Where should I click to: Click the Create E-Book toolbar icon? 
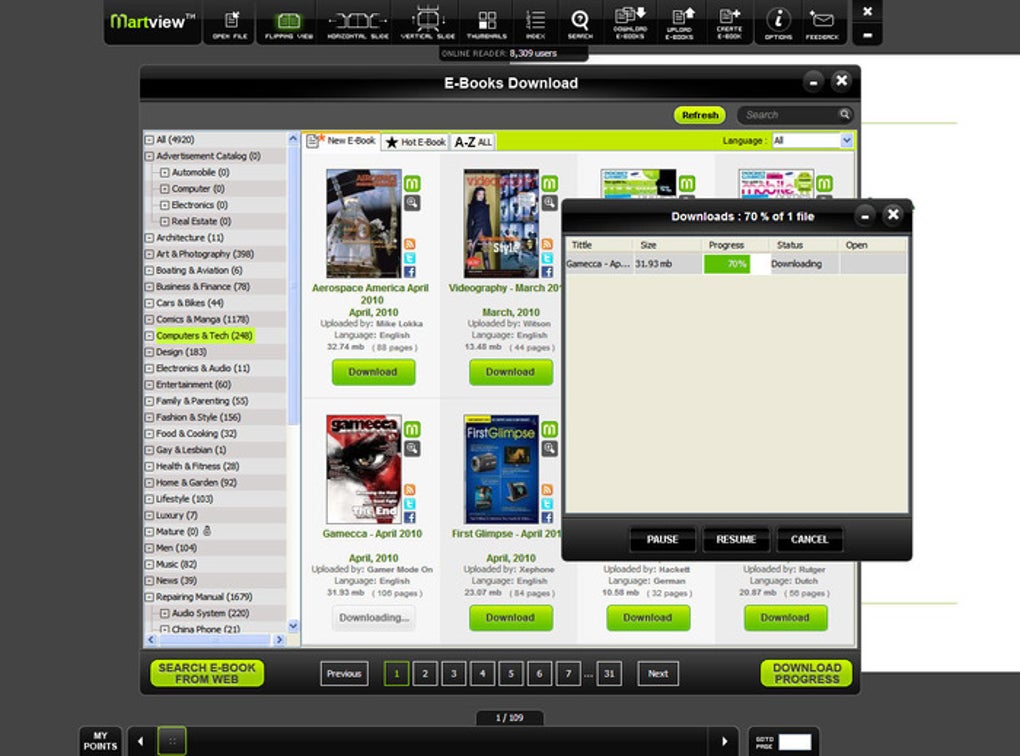(729, 23)
